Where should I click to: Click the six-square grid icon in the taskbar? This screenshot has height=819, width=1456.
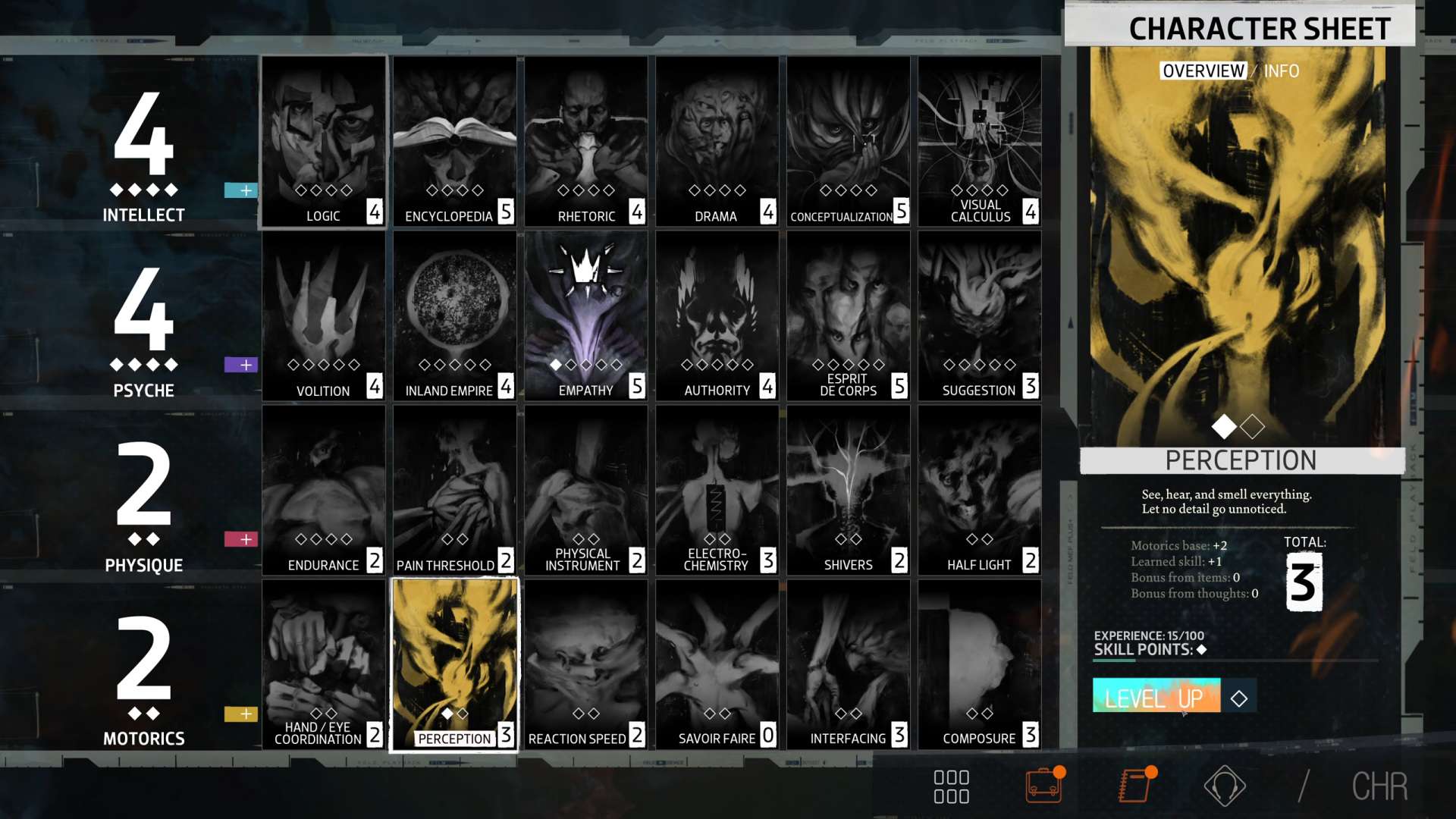click(952, 785)
